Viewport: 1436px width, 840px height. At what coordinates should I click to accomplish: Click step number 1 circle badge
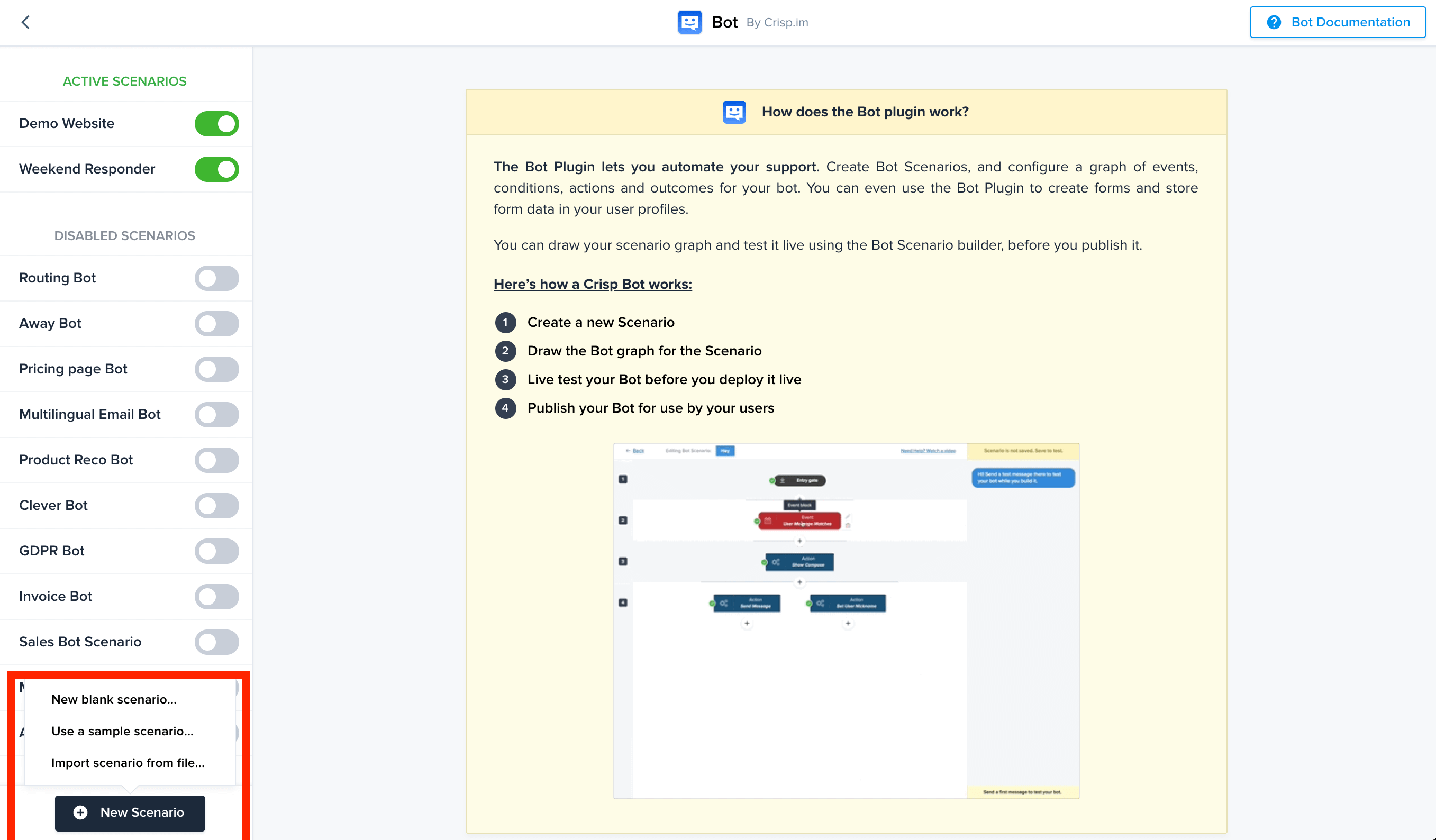point(505,322)
